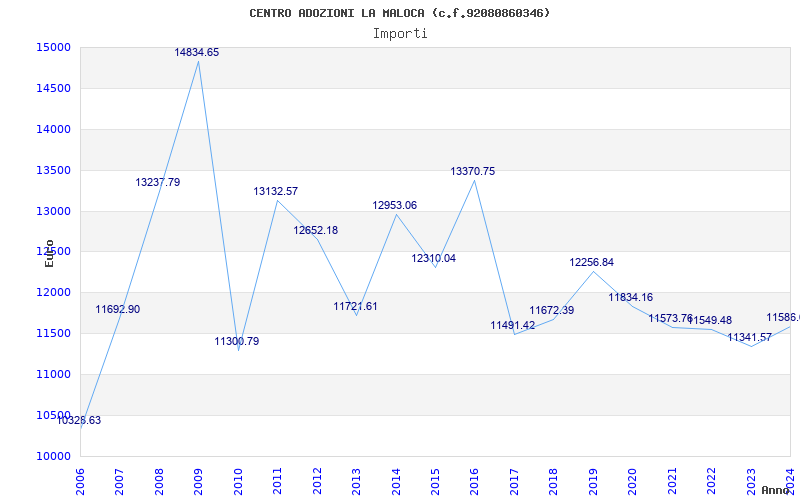Click the 12256.84 data label
800x500 pixels.
(592, 262)
